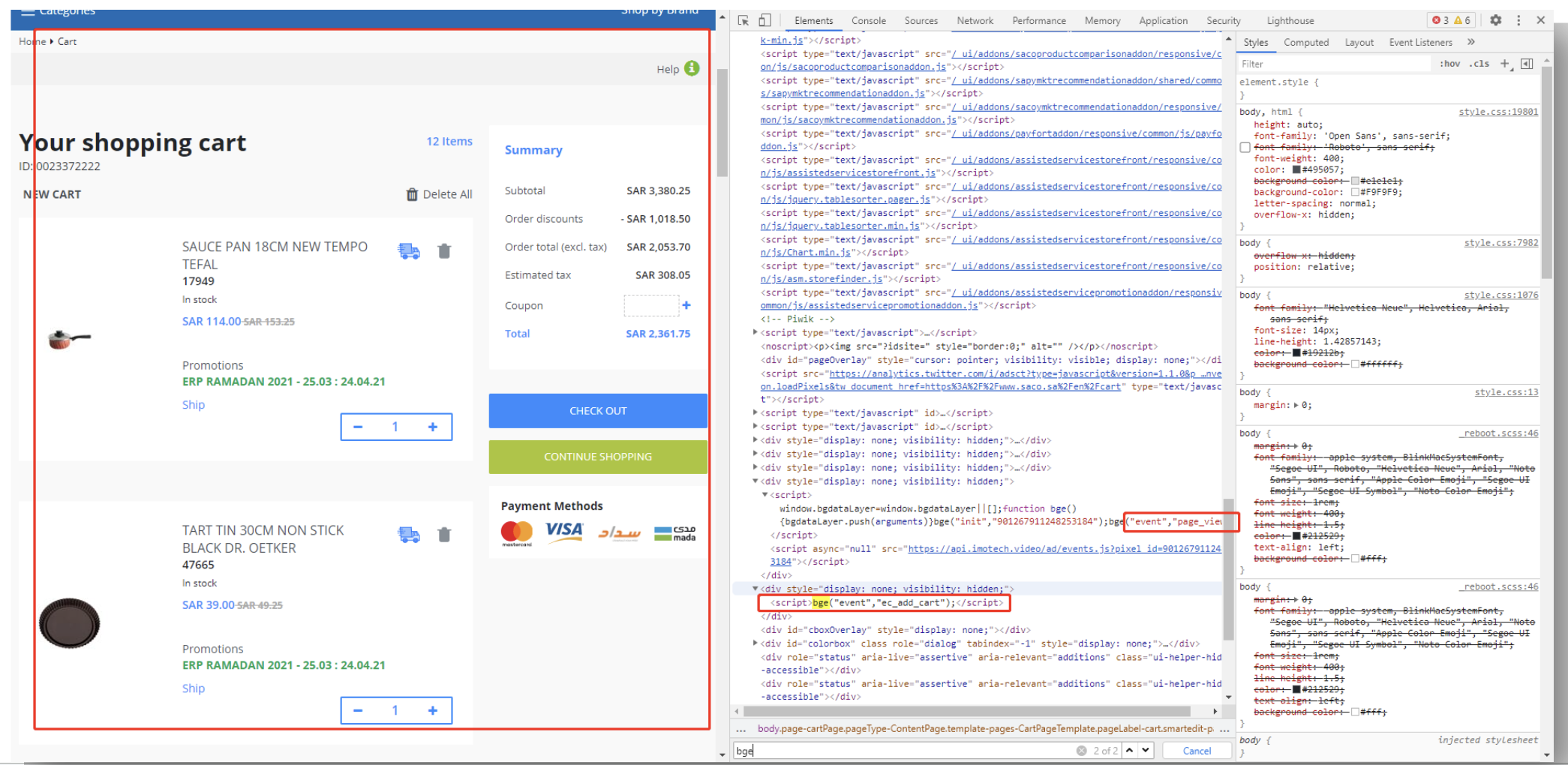Open the Application tab
Image resolution: width=1568 pixels, height=765 pixels.
1163,20
